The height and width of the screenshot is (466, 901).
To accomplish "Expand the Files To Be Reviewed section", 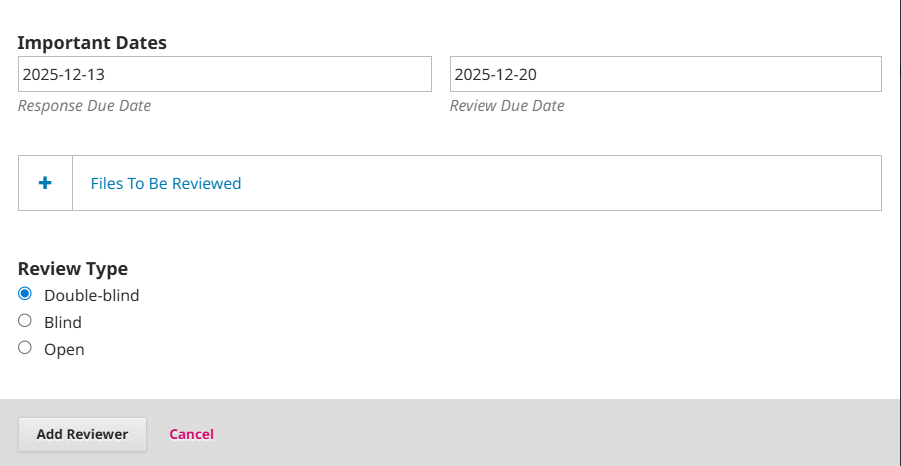I will [166, 184].
